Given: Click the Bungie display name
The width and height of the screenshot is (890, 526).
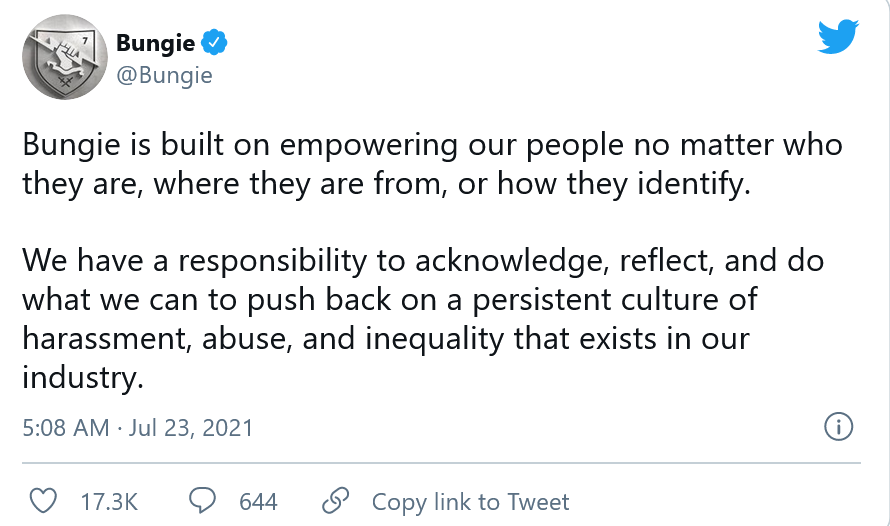Looking at the screenshot, I should click(x=157, y=42).
